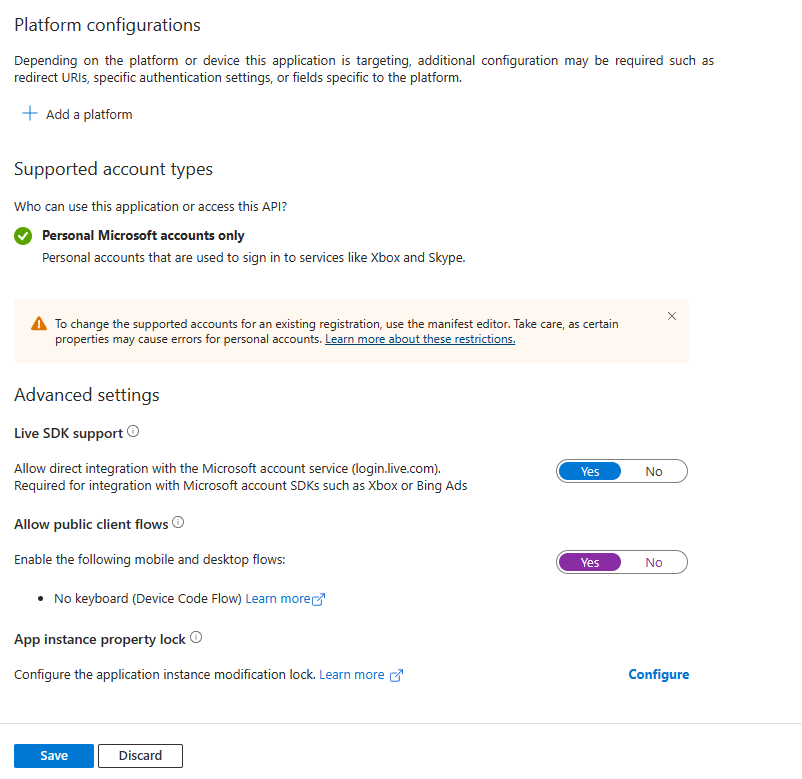Set Live SDK support to Yes
The height and width of the screenshot is (779, 802).
(x=590, y=471)
